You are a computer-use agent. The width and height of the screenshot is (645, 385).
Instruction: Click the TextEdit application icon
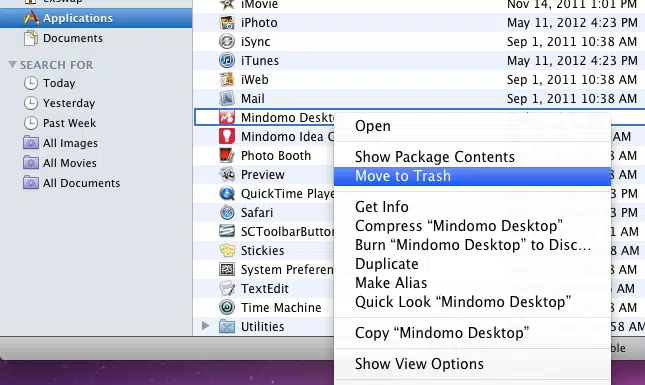tap(227, 288)
